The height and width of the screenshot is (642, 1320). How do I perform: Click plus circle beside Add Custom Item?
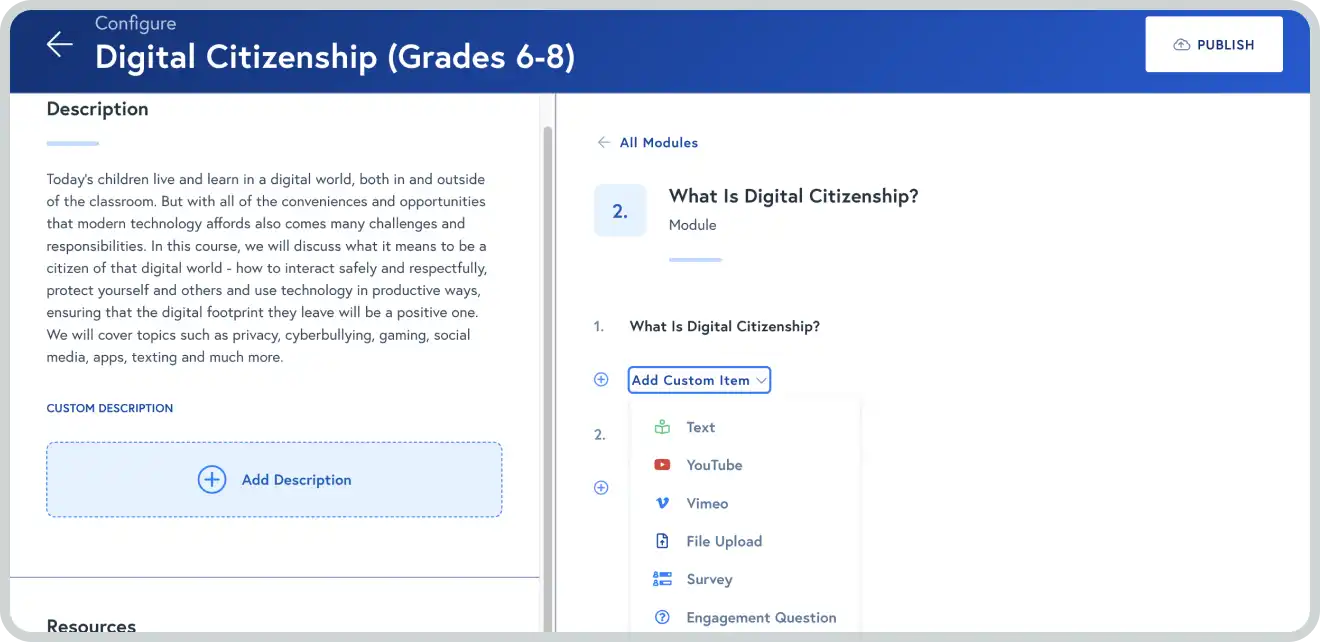point(601,380)
